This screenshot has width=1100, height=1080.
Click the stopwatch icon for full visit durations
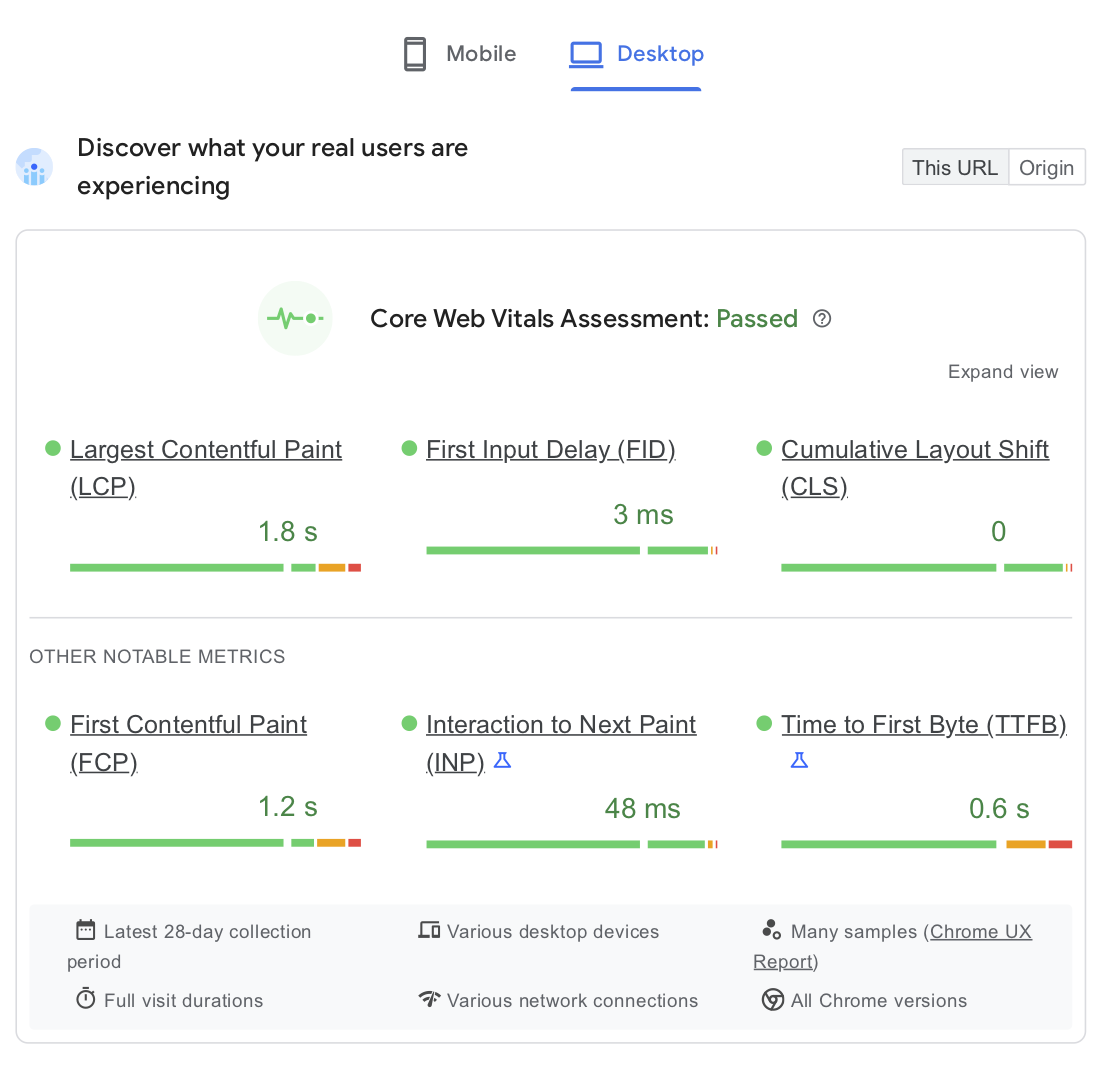[85, 998]
